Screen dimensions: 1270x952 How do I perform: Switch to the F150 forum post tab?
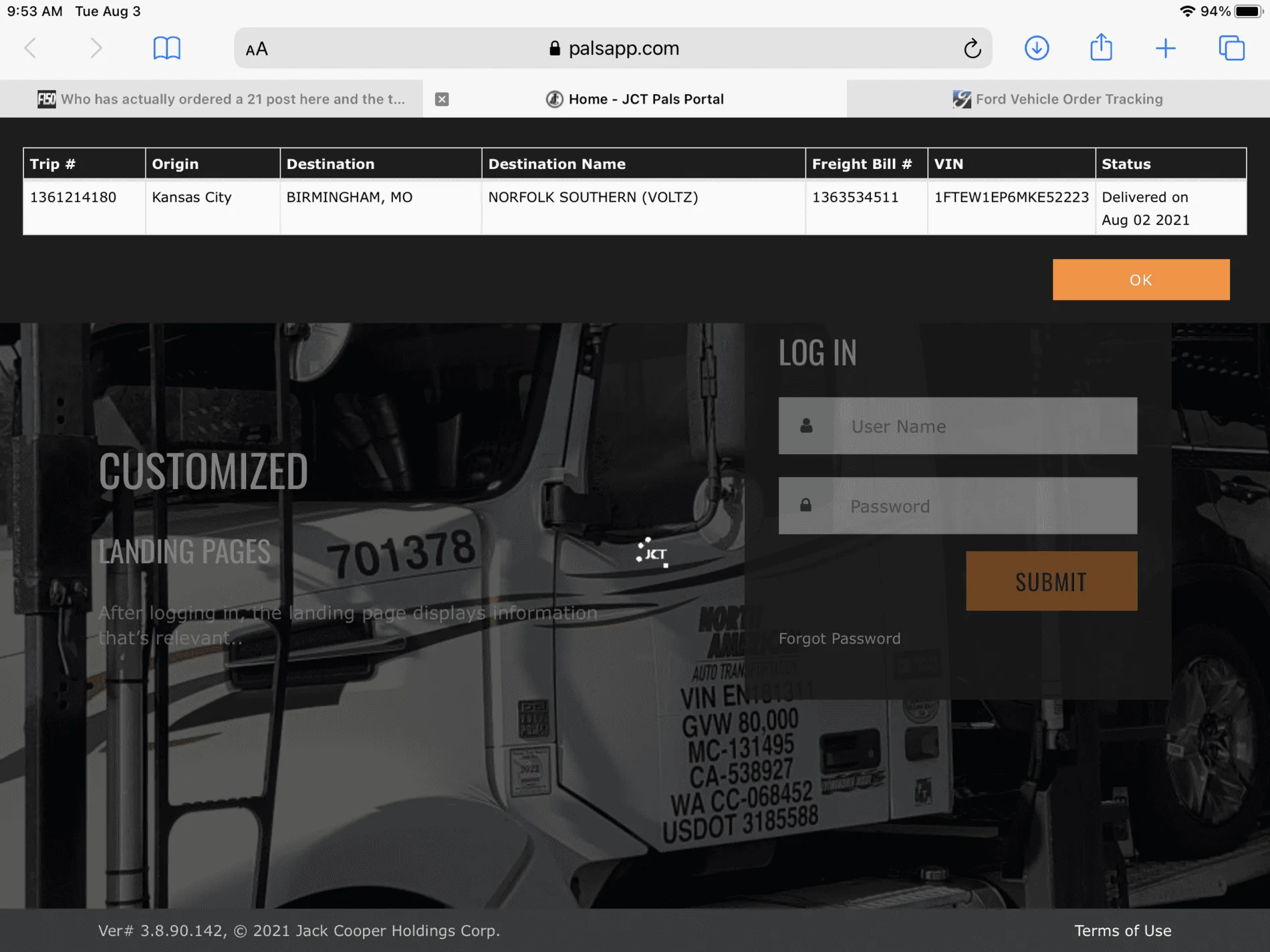pos(221,99)
